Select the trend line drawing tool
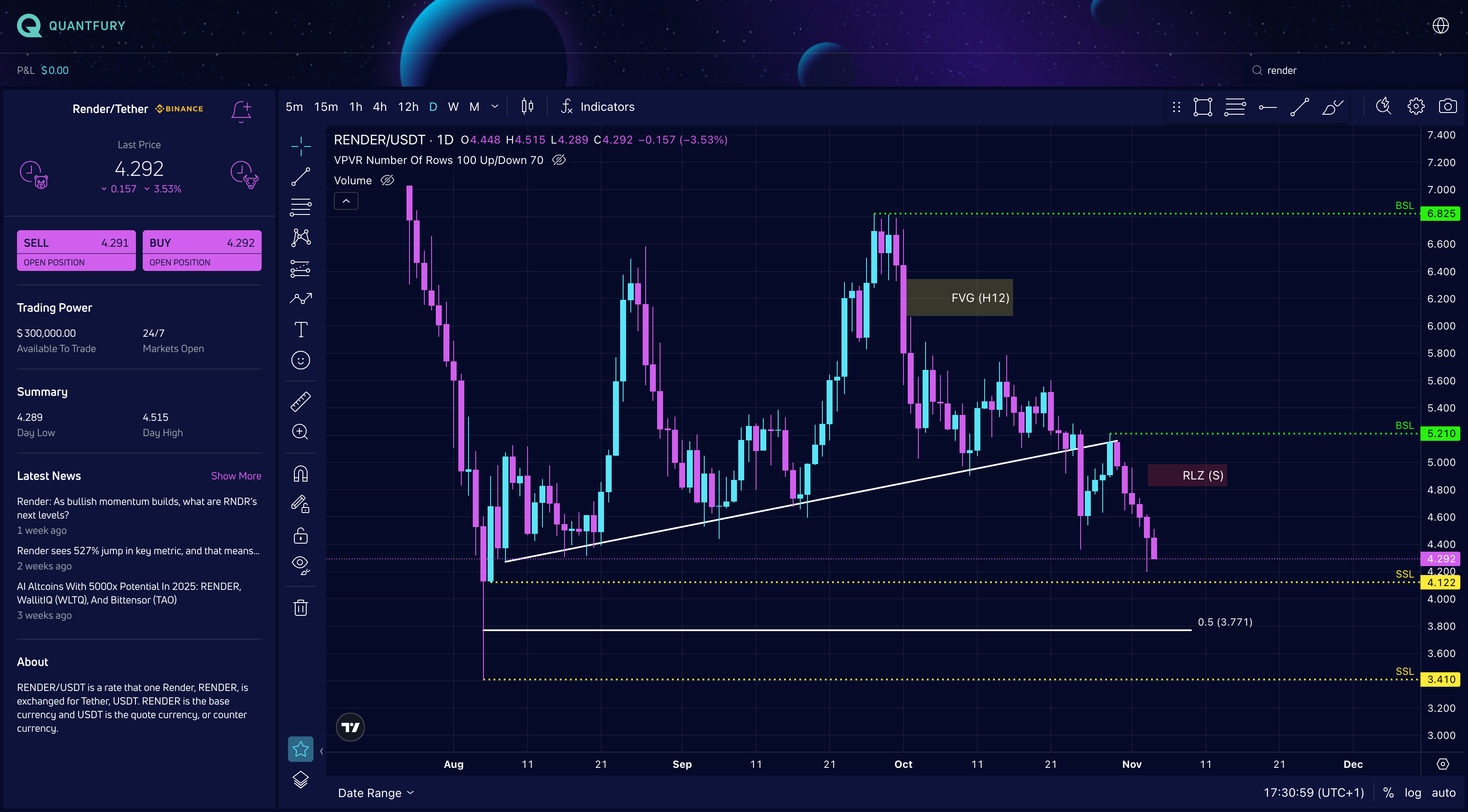Viewport: 1468px width, 812px height. (300, 177)
